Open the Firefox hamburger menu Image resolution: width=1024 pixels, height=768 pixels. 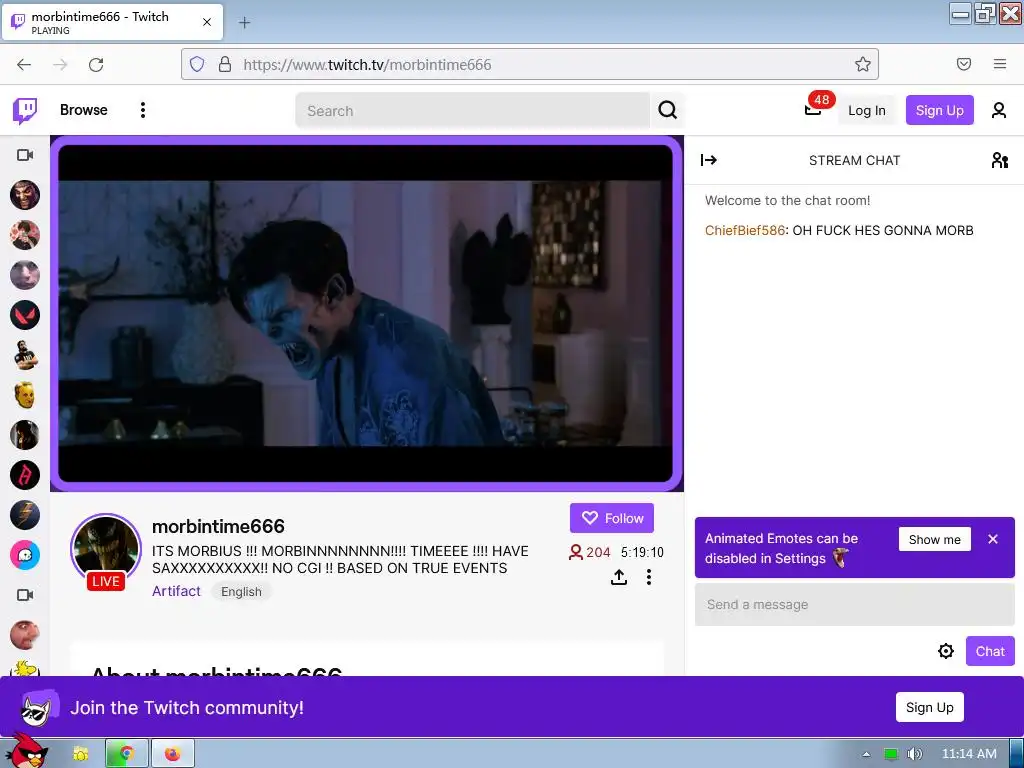pyautogui.click(x=1000, y=64)
